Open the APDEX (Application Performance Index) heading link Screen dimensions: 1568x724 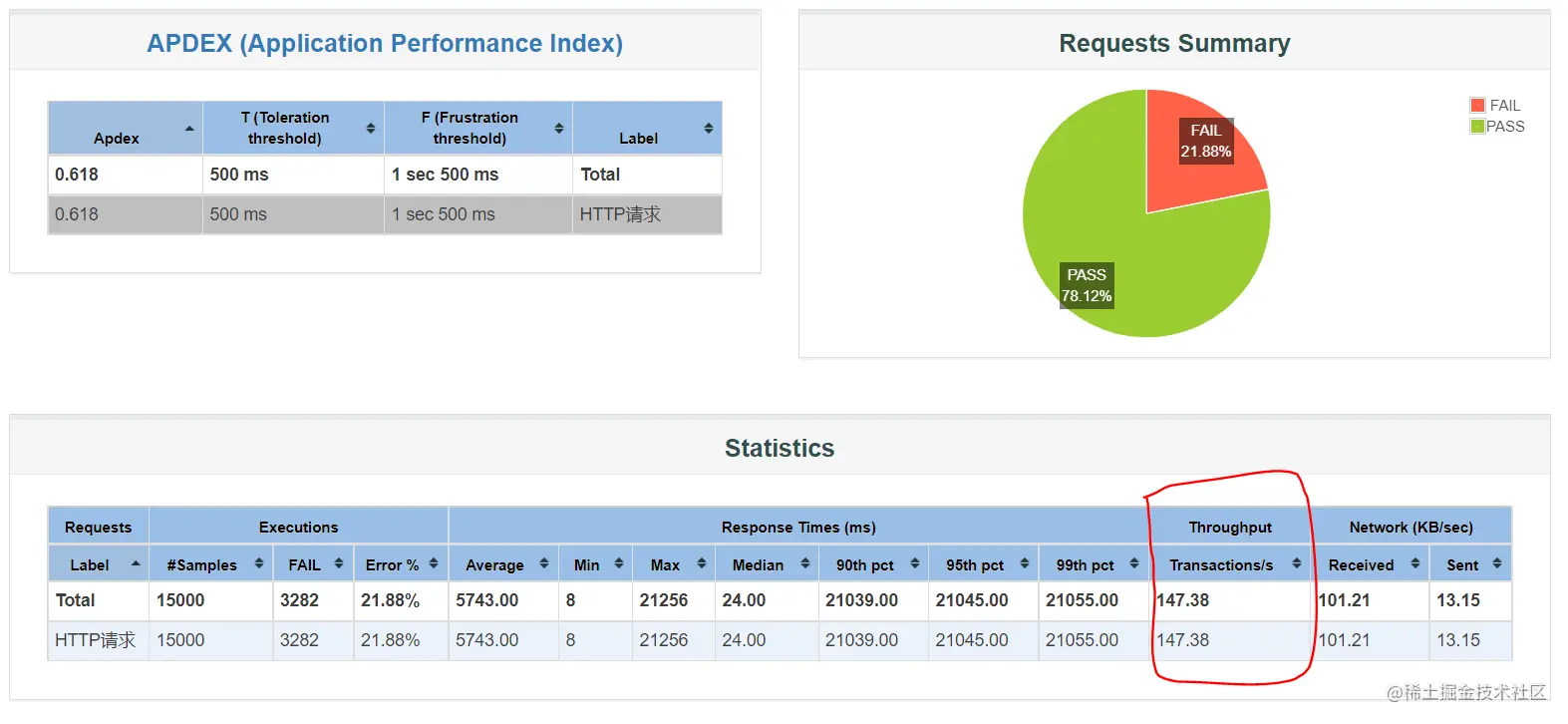coord(385,43)
